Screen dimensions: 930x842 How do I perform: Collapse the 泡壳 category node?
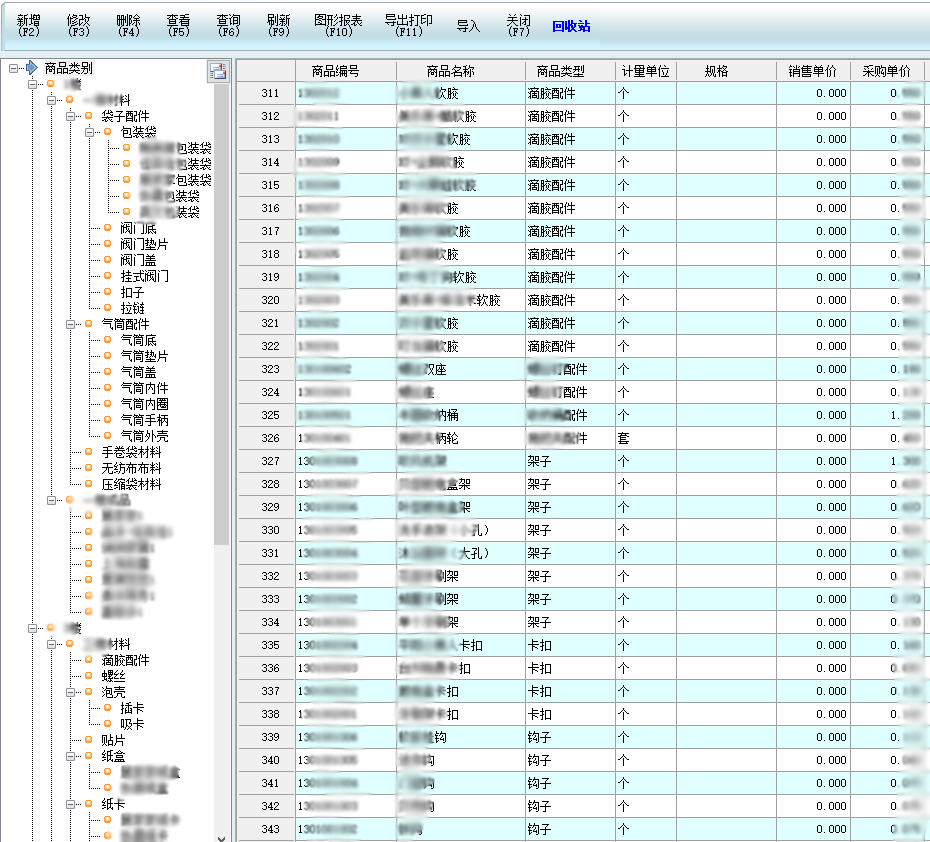coord(70,692)
